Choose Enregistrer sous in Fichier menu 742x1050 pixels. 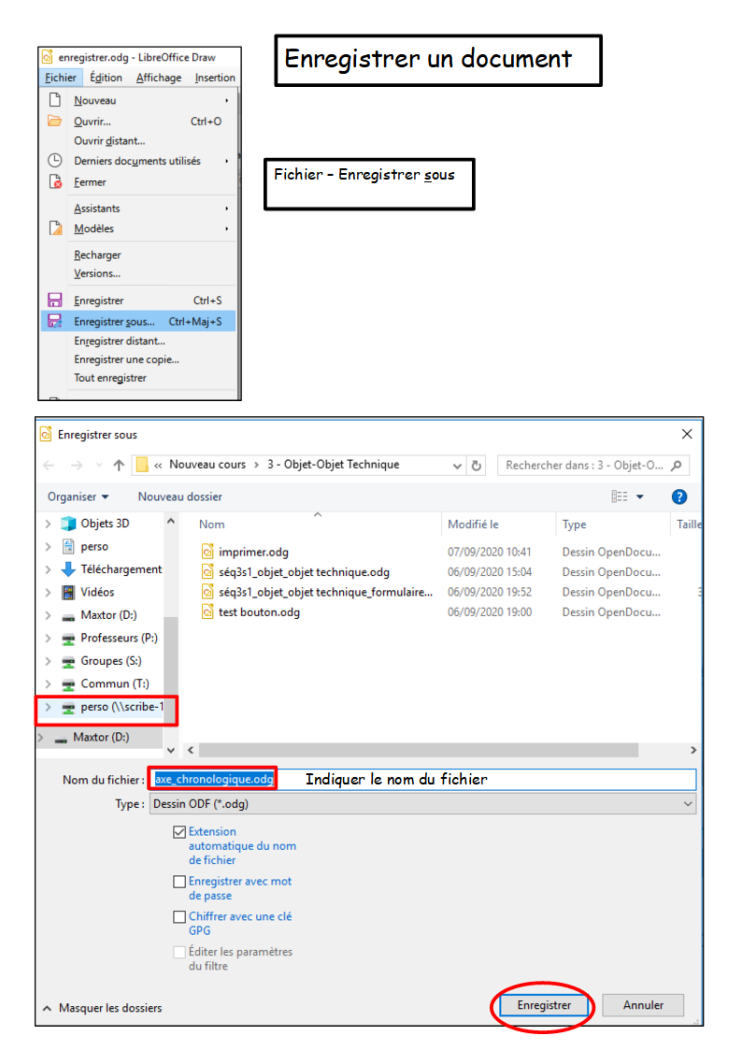(x=113, y=322)
